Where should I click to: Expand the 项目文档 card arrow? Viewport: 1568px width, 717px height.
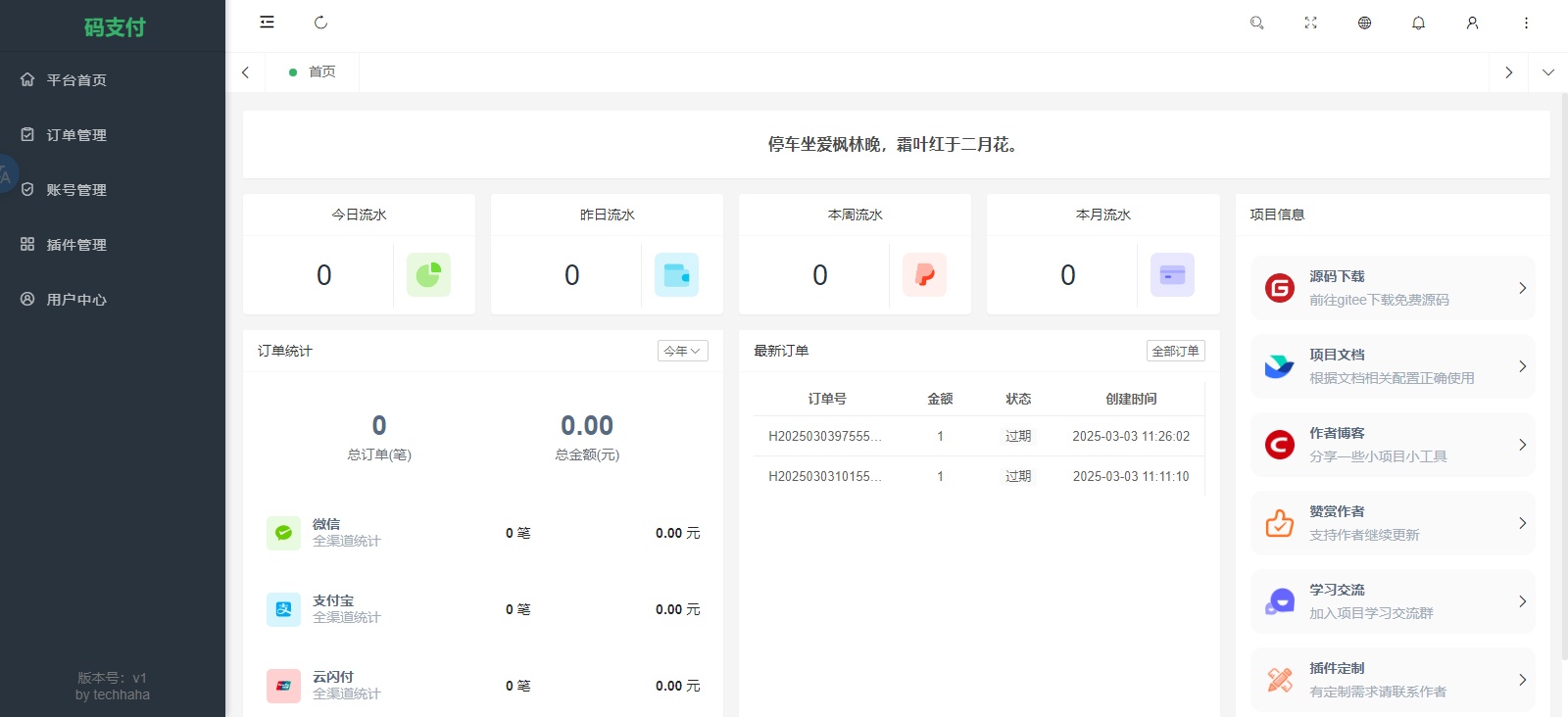tap(1522, 366)
